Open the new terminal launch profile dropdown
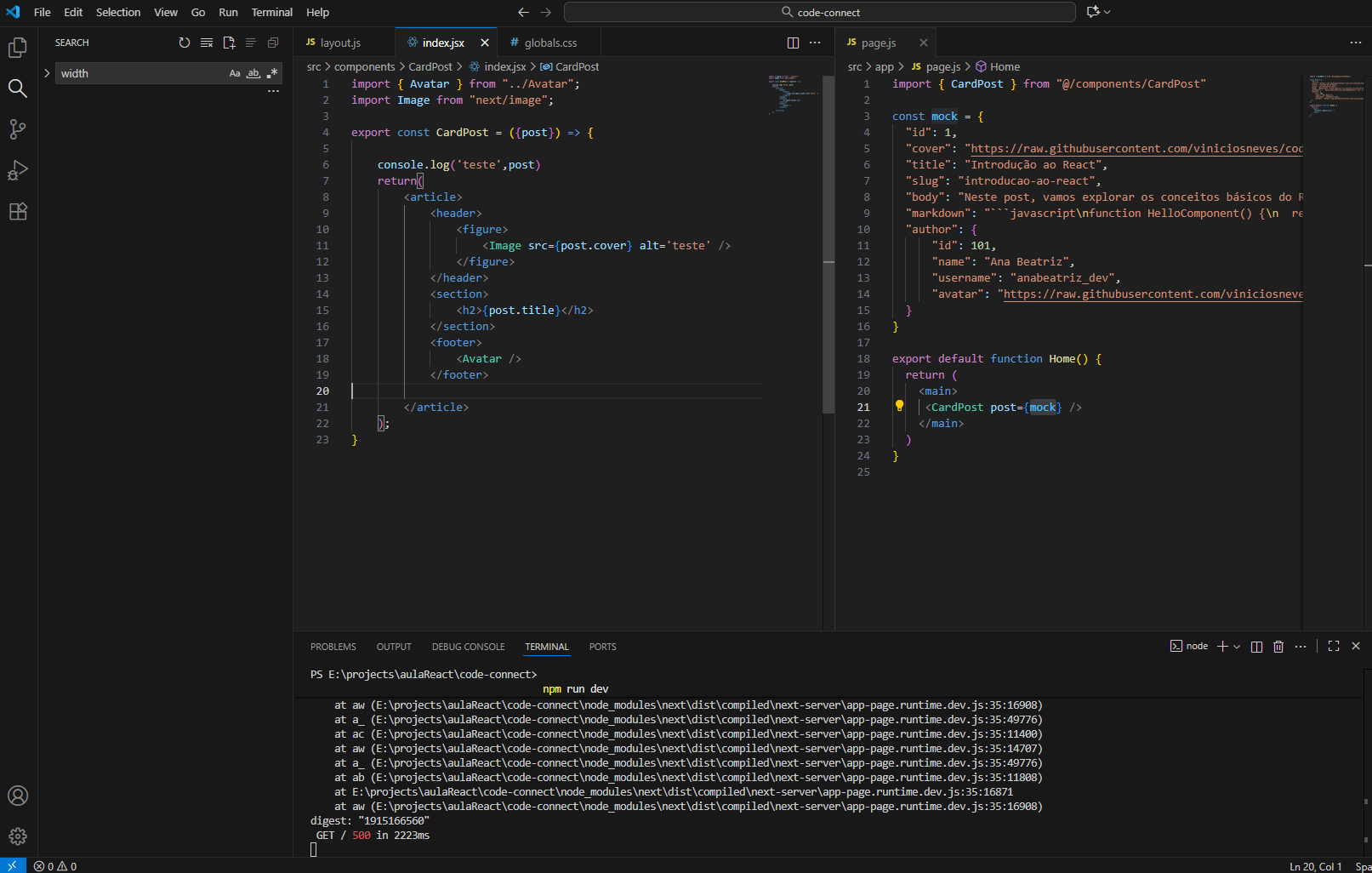This screenshot has height=873, width=1372. tap(1237, 647)
